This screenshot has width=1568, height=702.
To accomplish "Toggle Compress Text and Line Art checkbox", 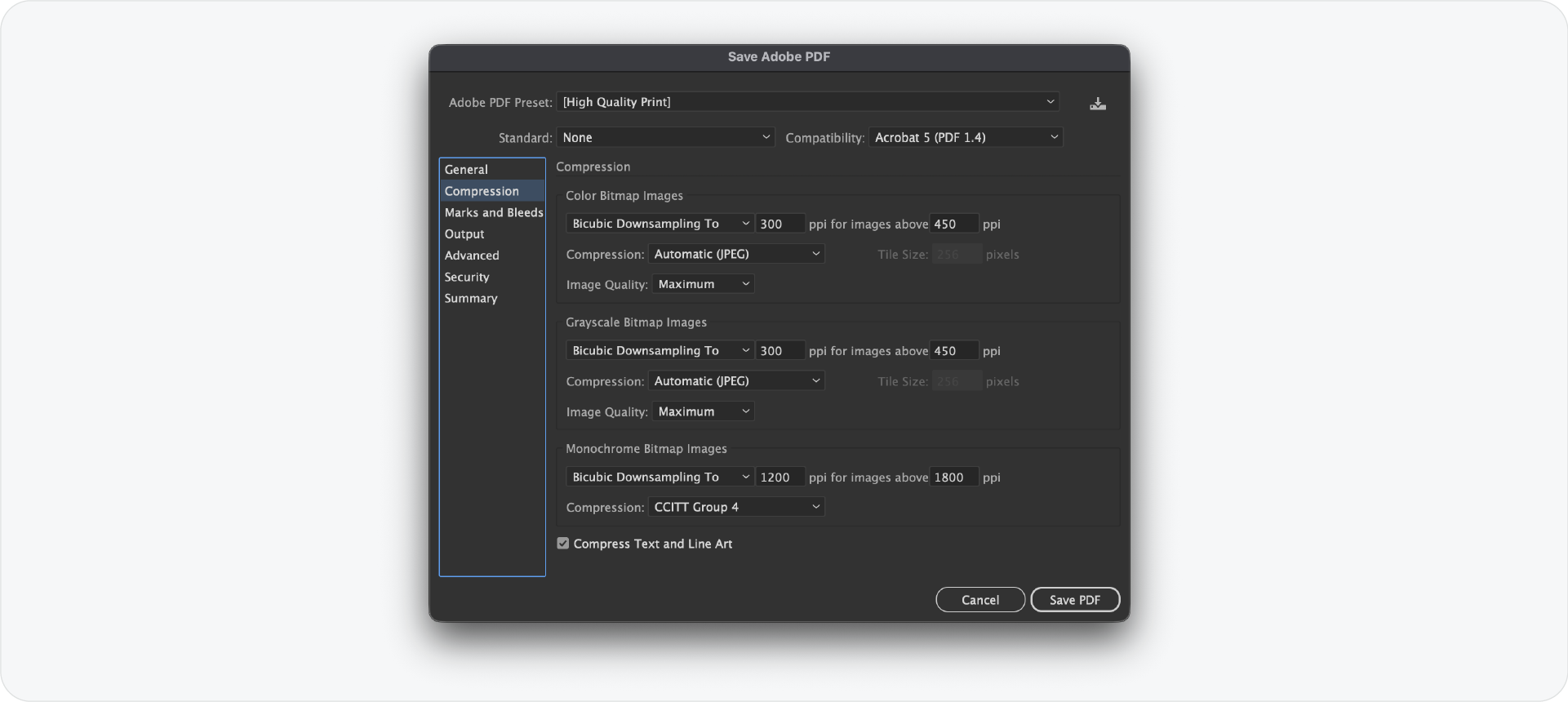I will tap(563, 544).
